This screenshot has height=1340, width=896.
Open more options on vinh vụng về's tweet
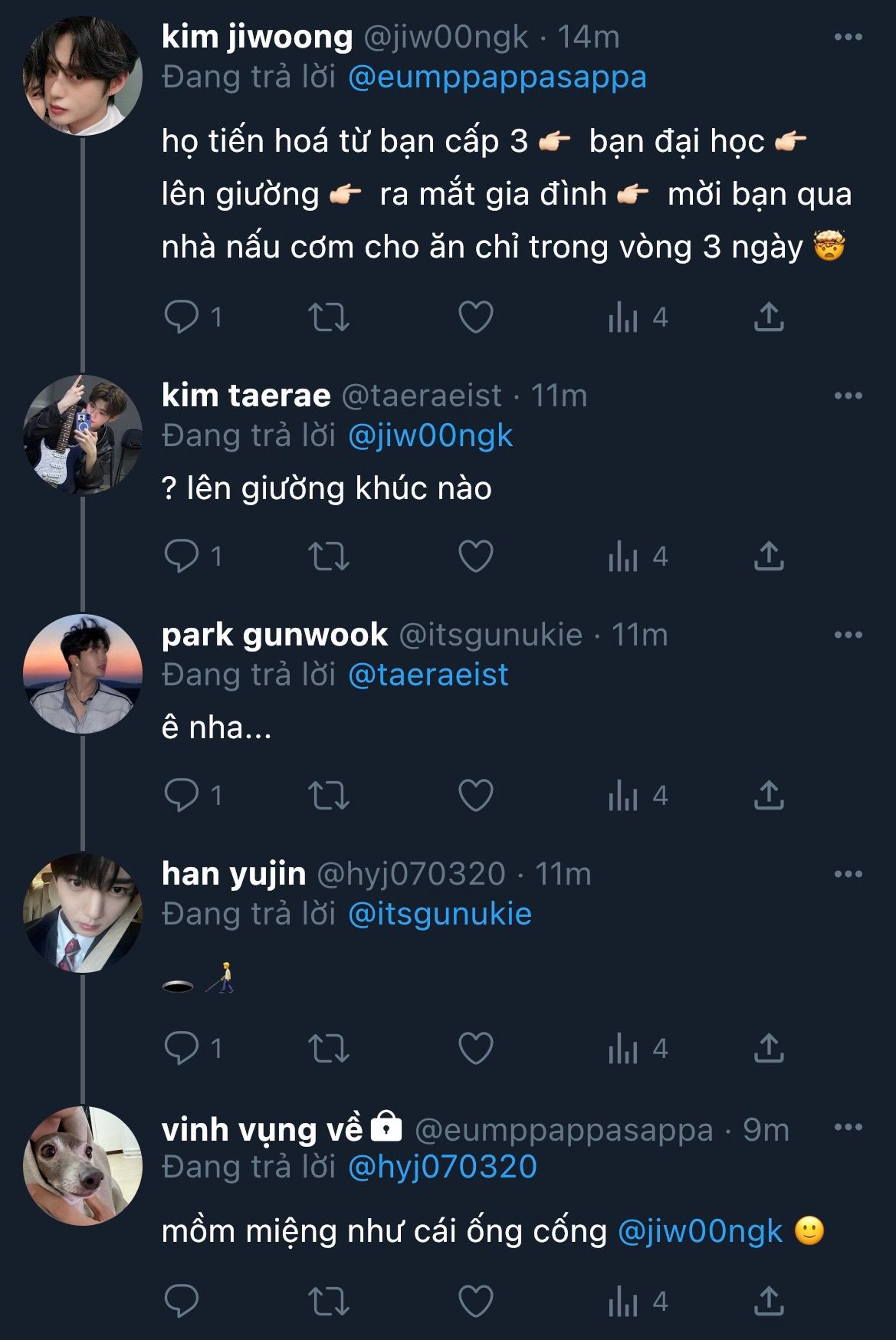pos(848,1127)
